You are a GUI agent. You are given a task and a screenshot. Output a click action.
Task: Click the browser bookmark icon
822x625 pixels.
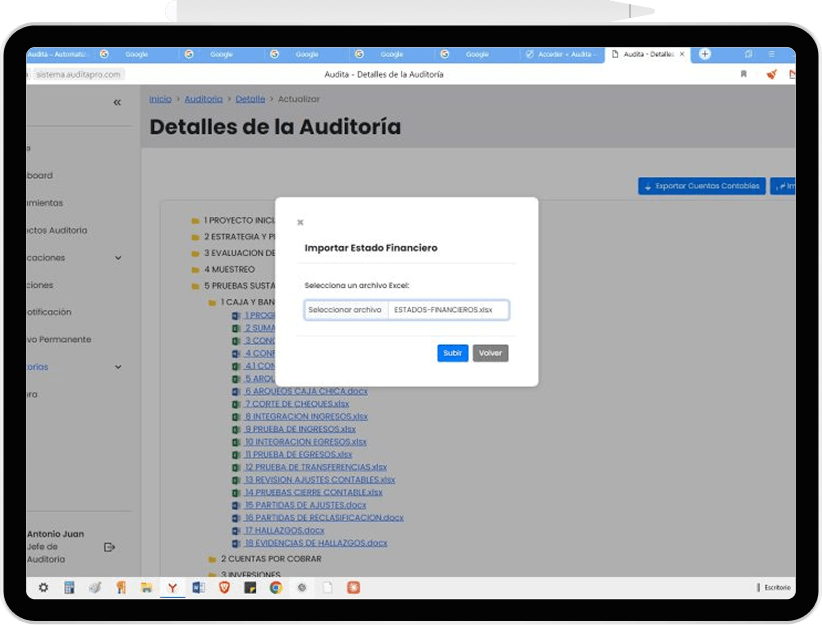point(743,74)
